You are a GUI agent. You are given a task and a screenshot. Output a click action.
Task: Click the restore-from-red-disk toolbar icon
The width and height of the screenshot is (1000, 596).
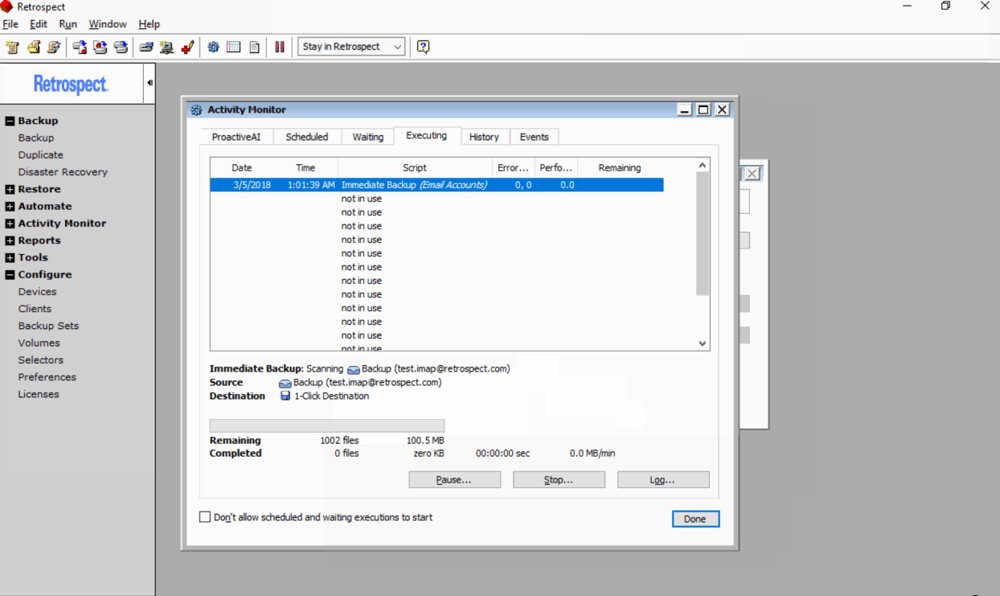click(x=100, y=47)
